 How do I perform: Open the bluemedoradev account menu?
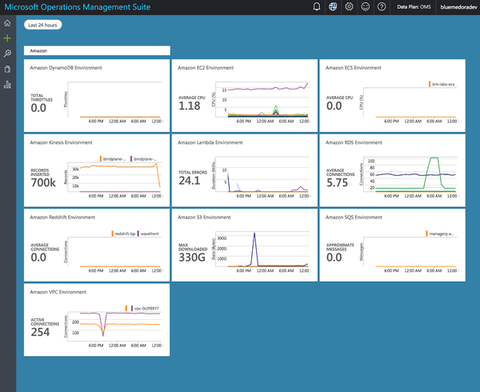coord(459,7)
